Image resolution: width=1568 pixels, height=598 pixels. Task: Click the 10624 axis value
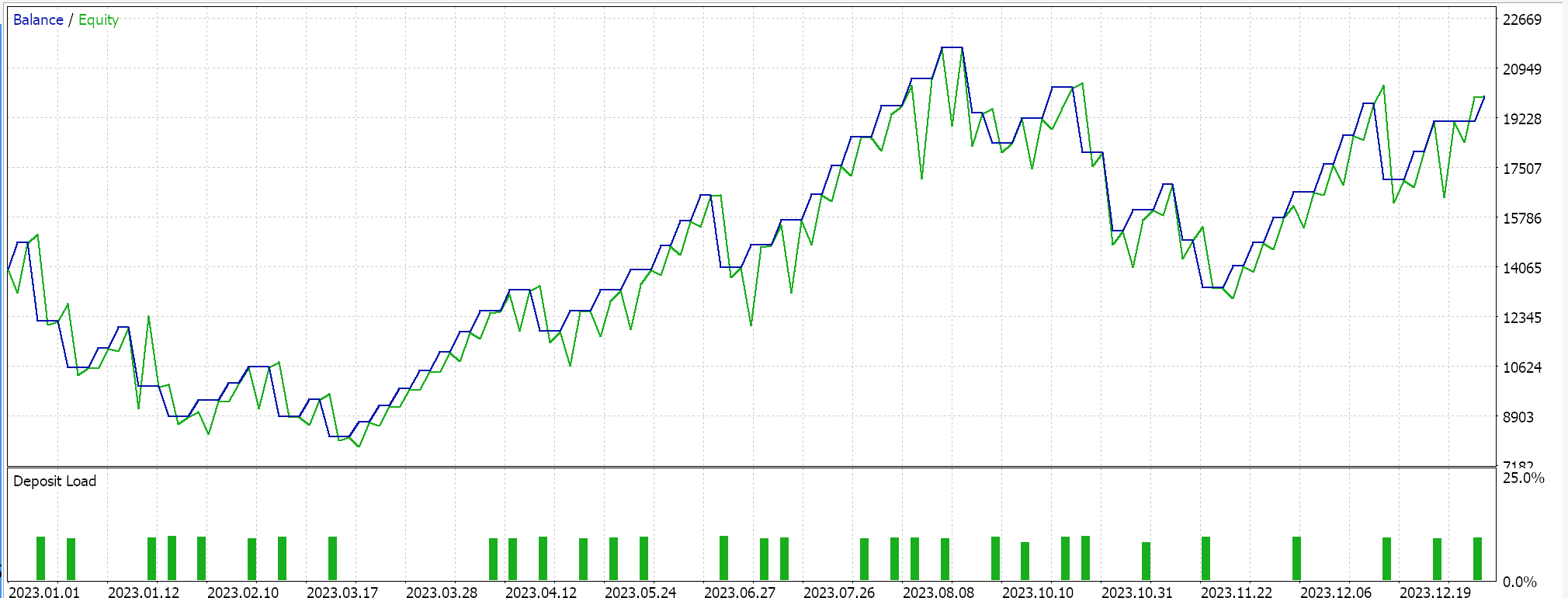tap(1522, 367)
